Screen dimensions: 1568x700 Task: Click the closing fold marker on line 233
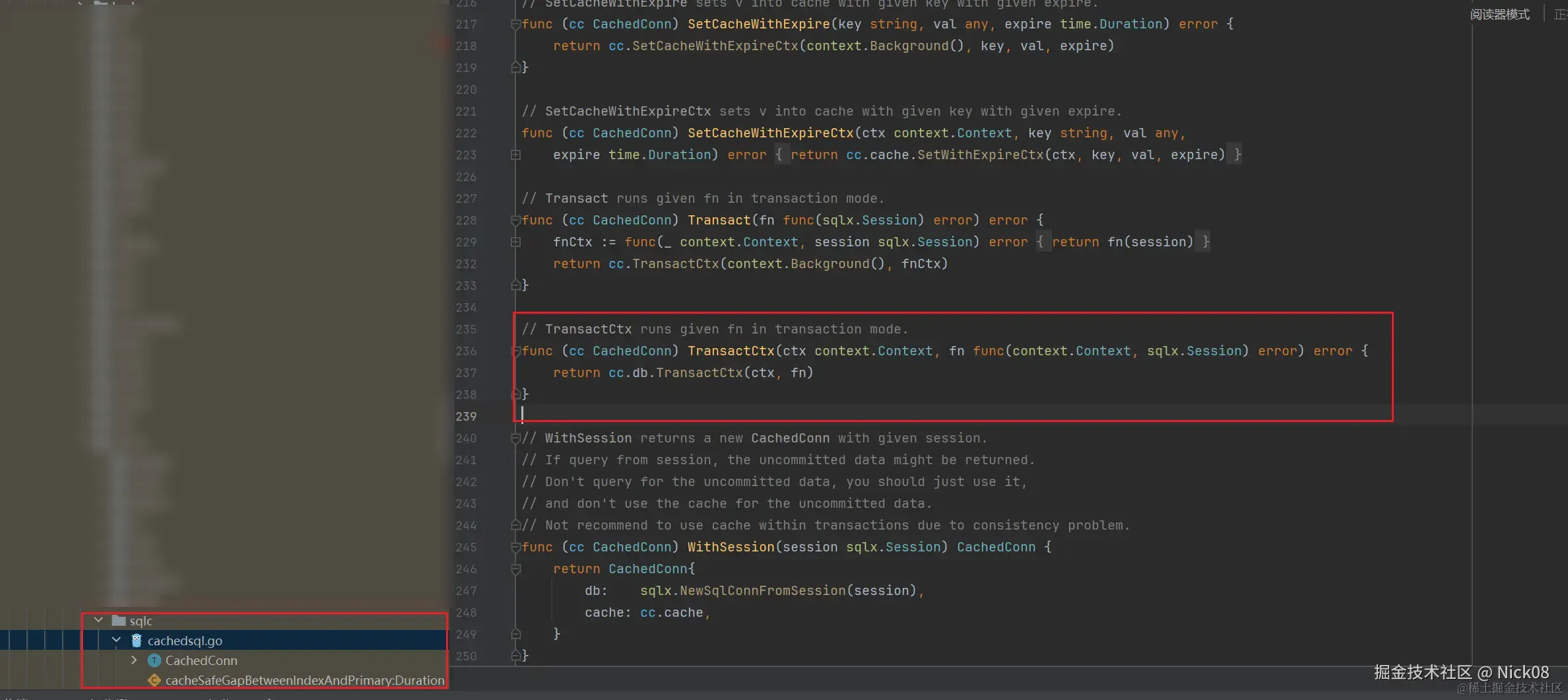coord(515,285)
